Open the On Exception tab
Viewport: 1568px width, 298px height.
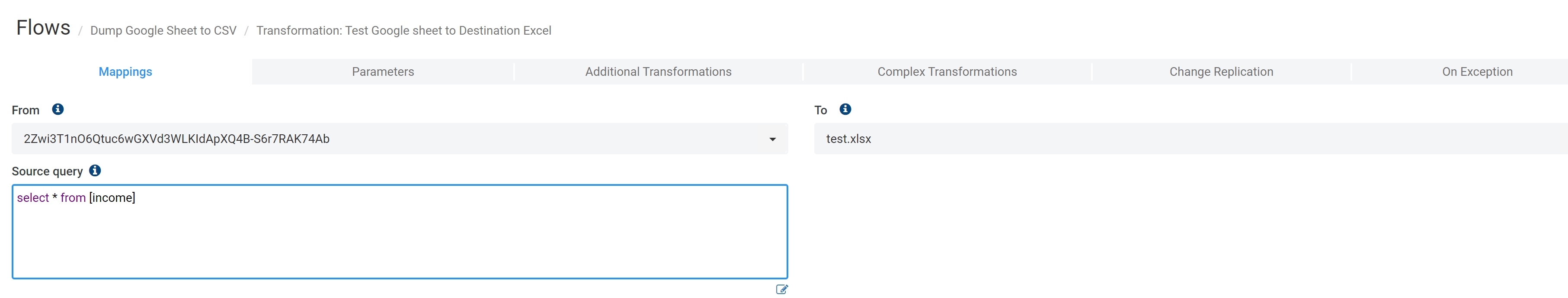1477,72
